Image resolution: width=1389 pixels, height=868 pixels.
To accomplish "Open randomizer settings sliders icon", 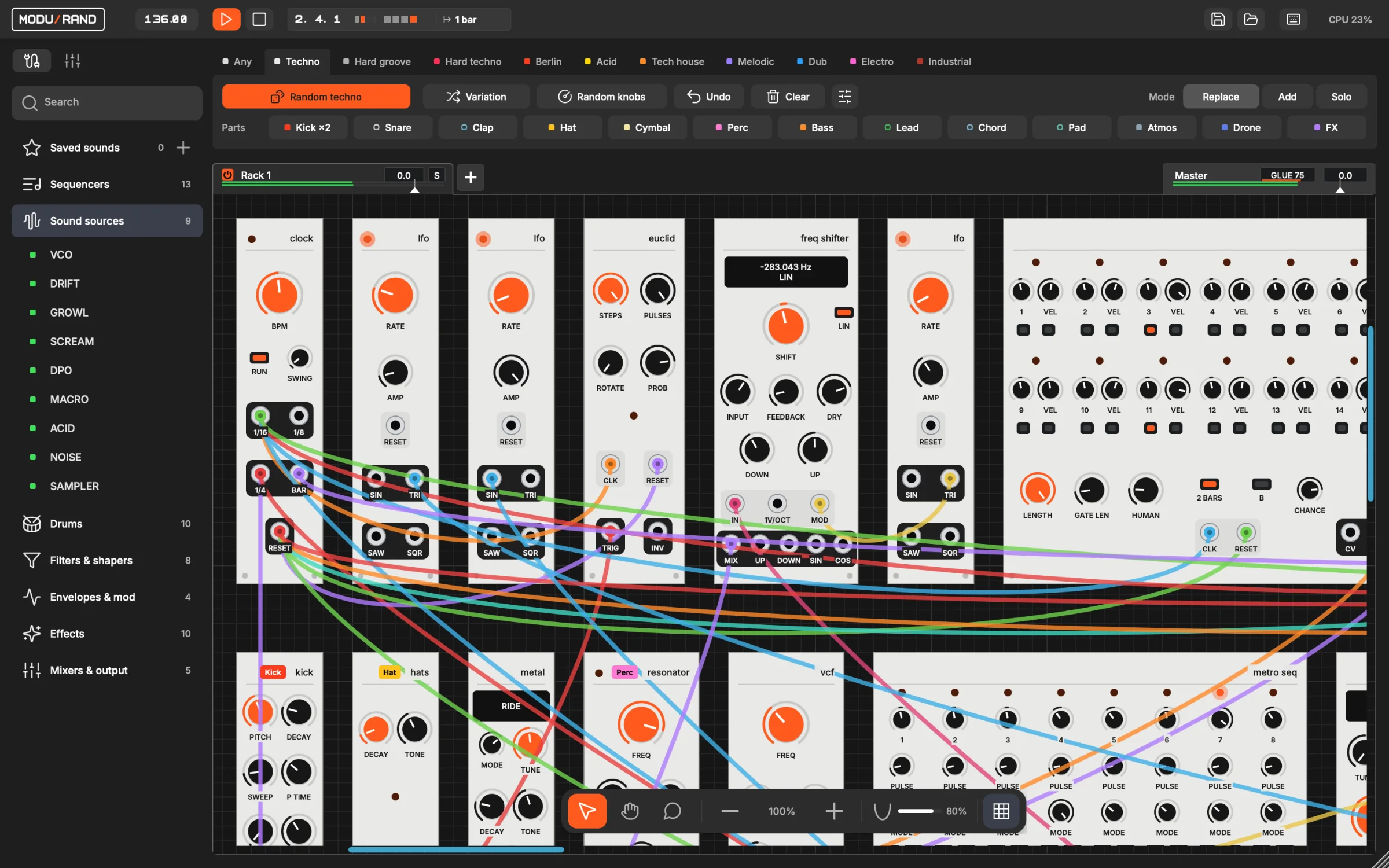I will point(844,97).
